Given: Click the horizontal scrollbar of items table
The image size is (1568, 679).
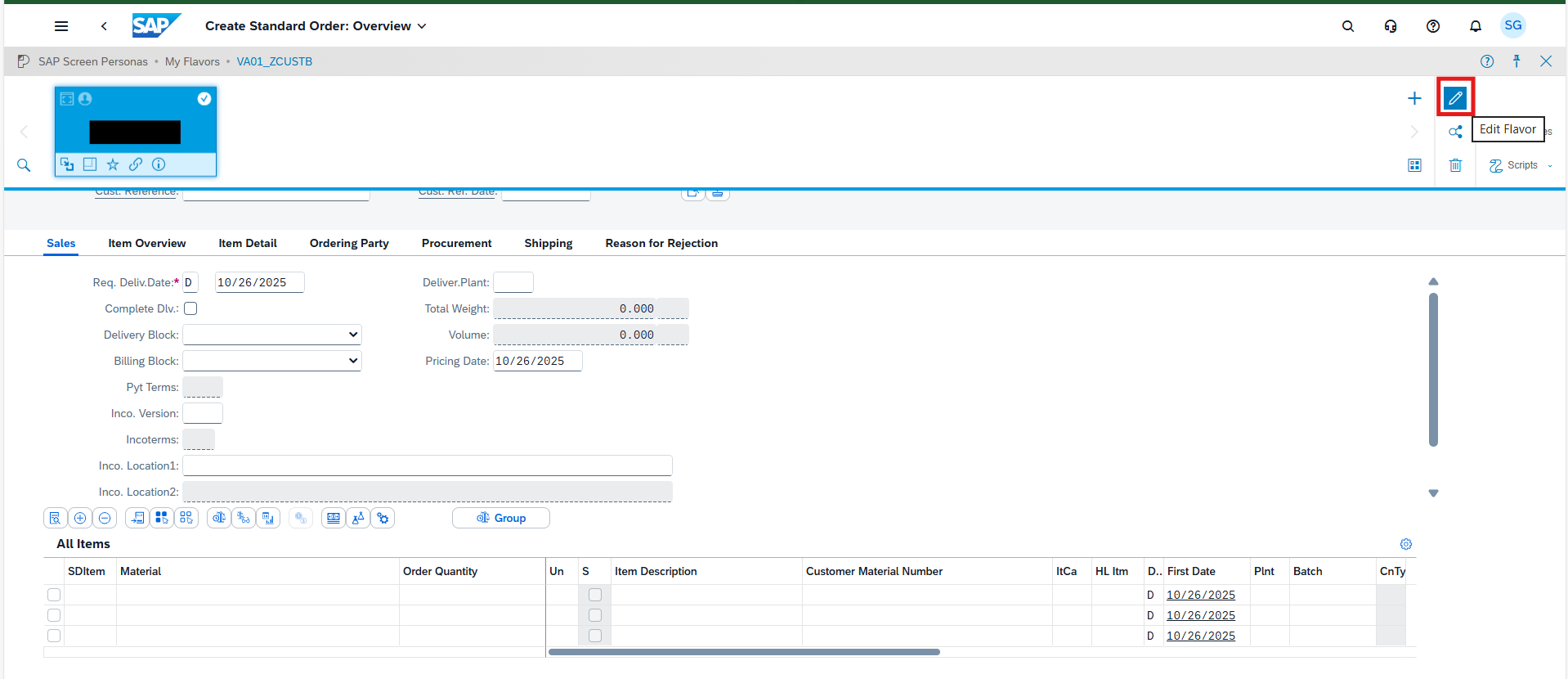Looking at the screenshot, I should [744, 652].
